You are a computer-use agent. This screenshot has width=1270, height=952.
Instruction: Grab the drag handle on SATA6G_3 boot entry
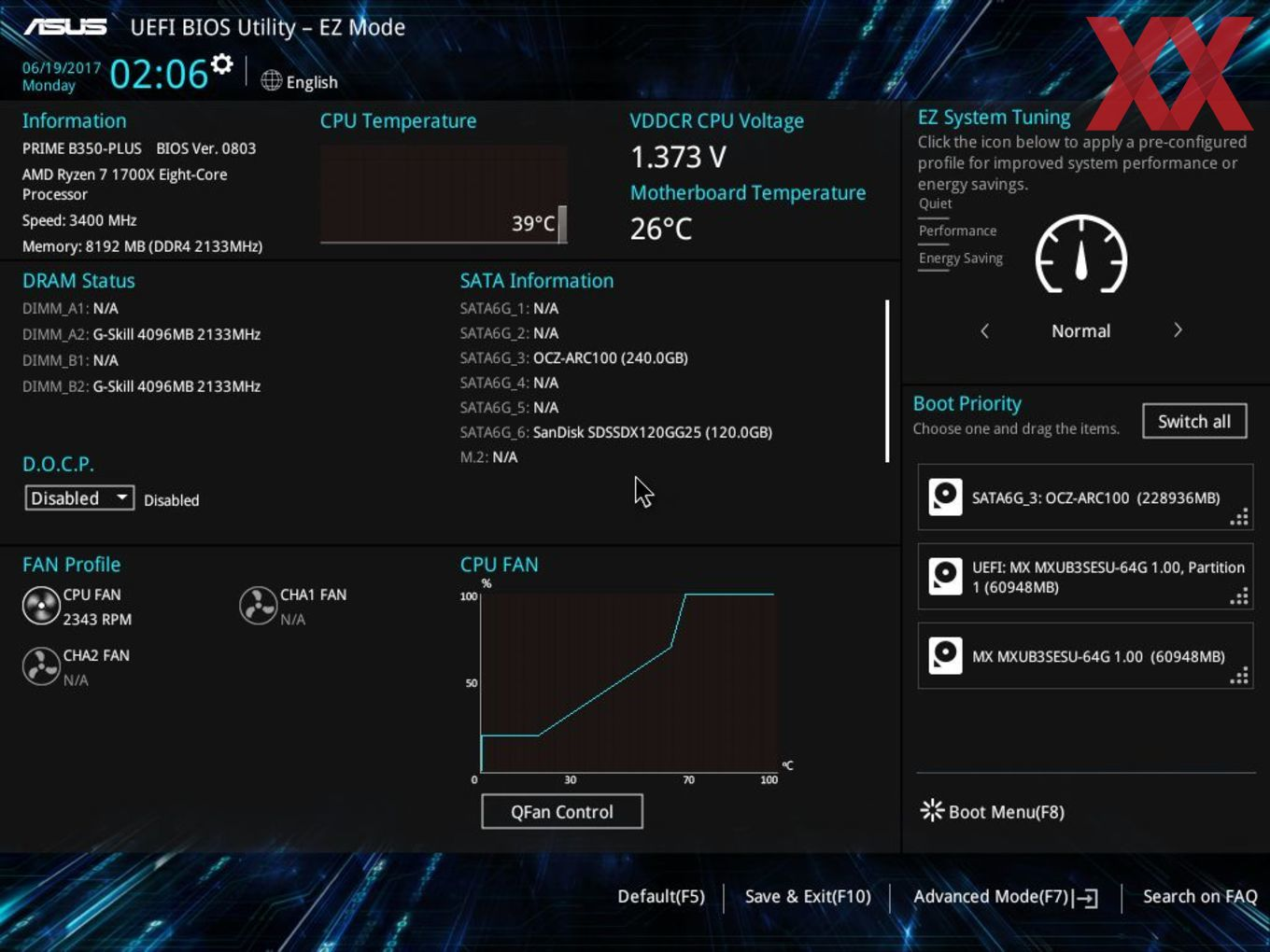[1239, 518]
